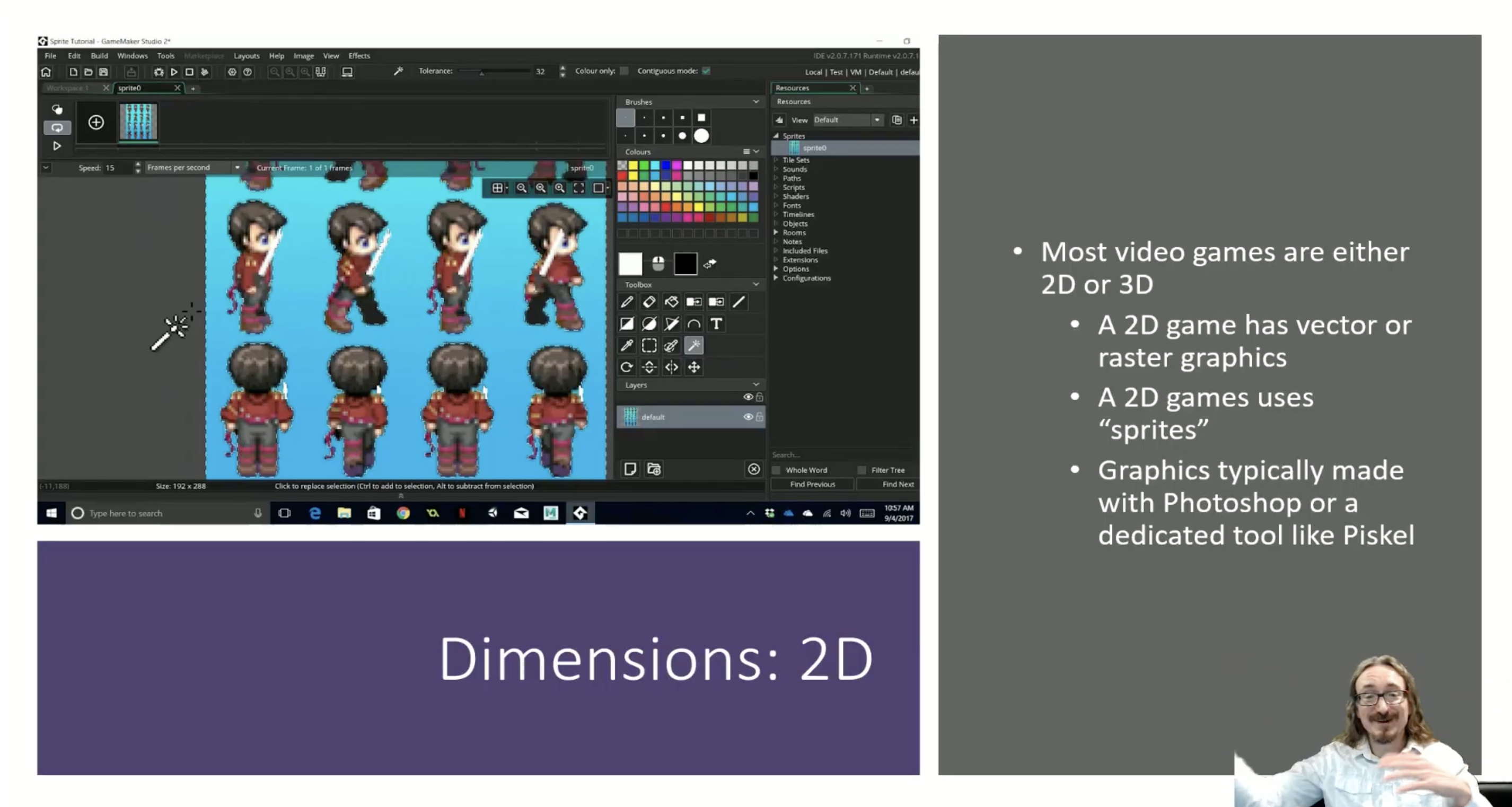Lock the default layer
The image size is (1512, 807).
(760, 417)
